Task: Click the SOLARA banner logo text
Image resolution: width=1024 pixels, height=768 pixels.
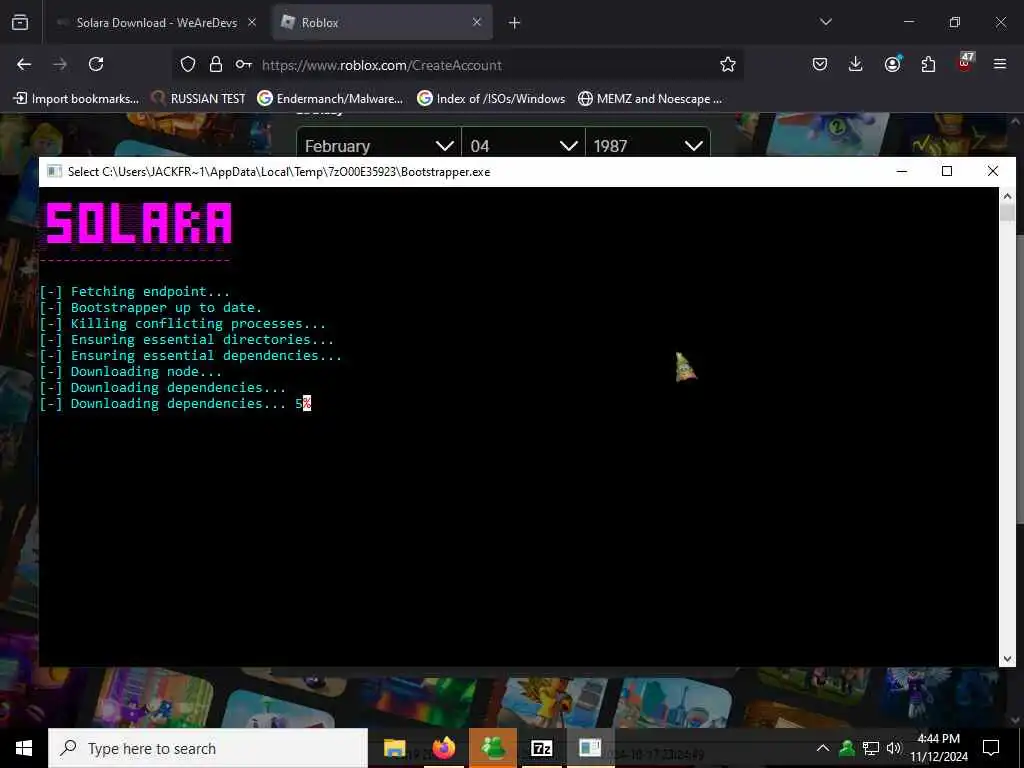Action: (138, 223)
